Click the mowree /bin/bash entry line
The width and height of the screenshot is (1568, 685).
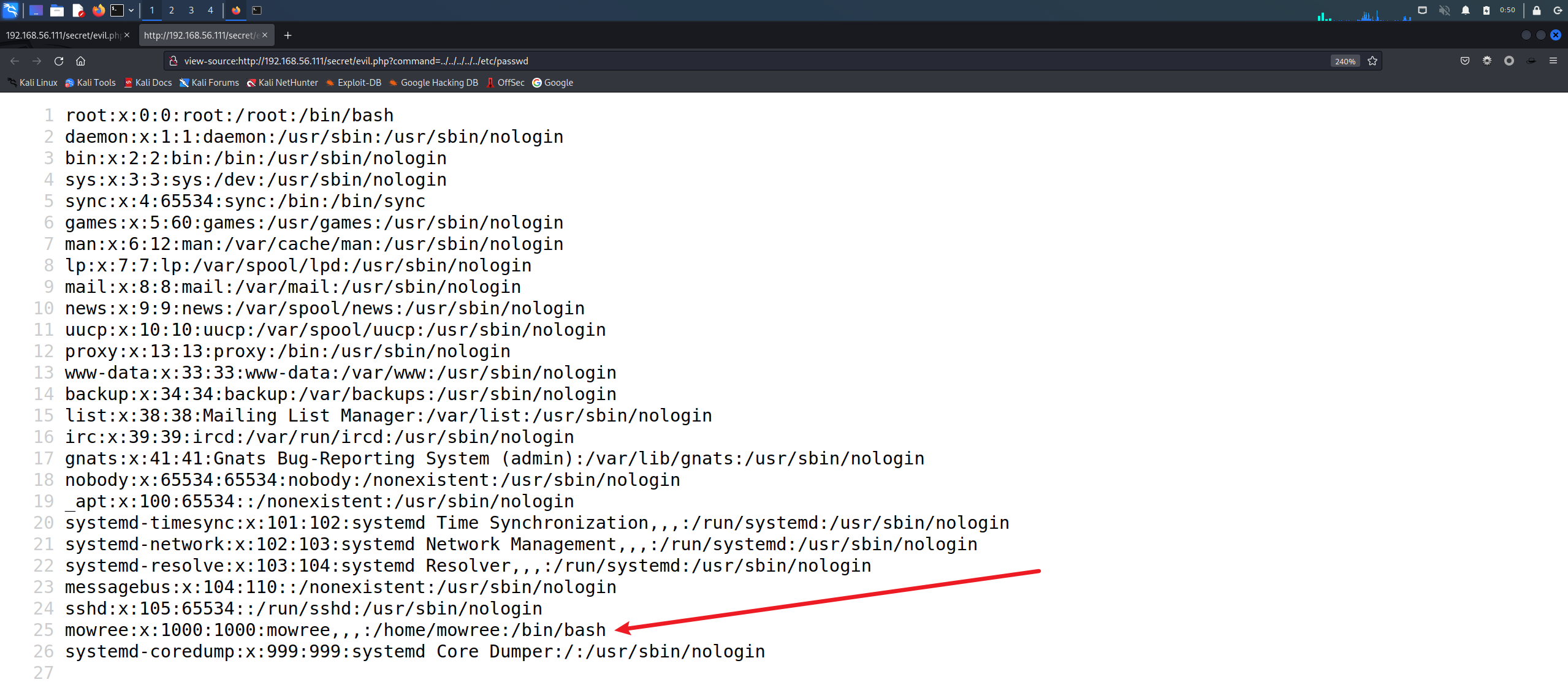(335, 630)
